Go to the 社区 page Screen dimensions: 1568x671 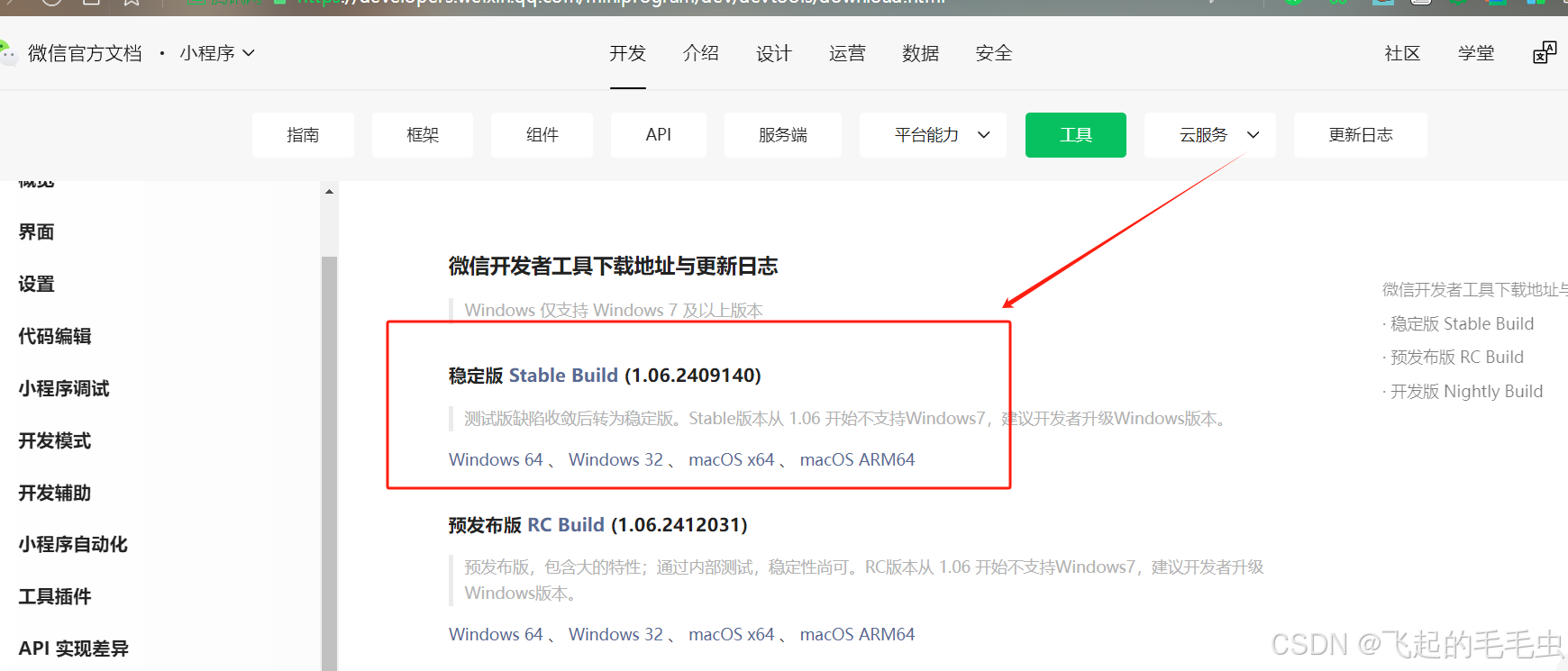coord(1402,53)
